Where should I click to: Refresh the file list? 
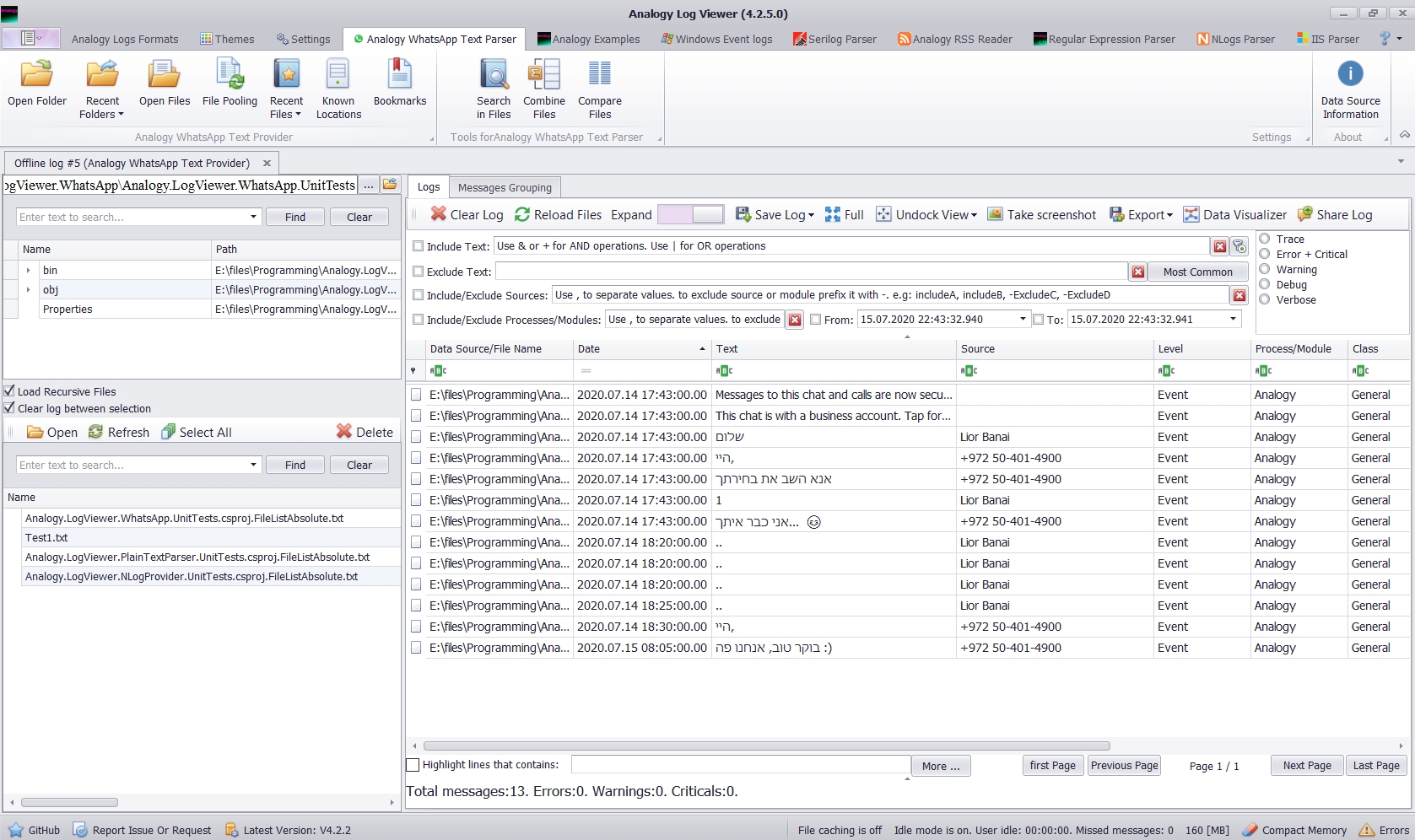[119, 432]
